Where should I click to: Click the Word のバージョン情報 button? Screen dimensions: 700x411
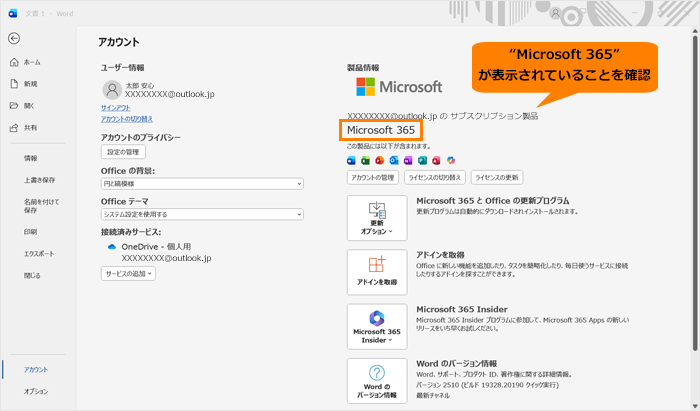pyautogui.click(x=377, y=381)
